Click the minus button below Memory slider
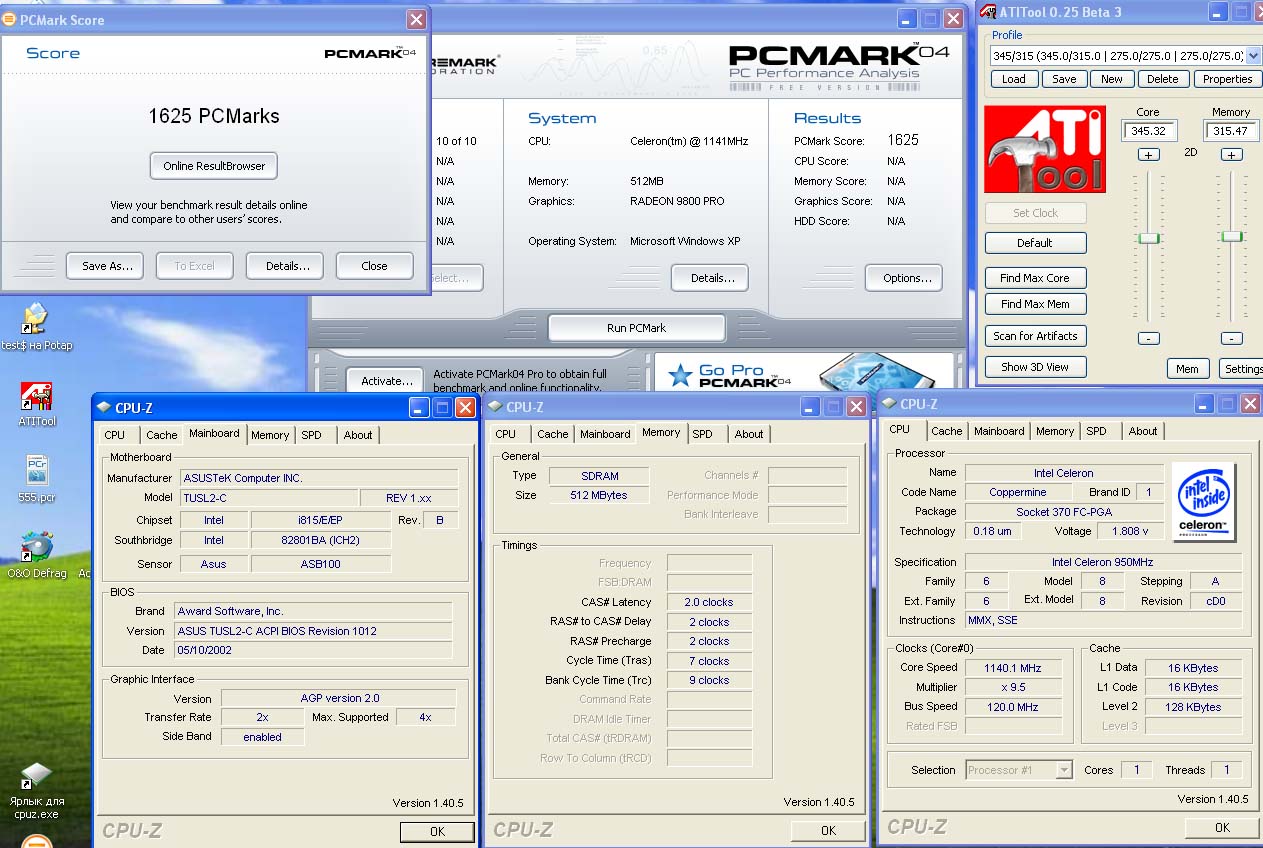Image resolution: width=1263 pixels, height=848 pixels. [x=1232, y=338]
